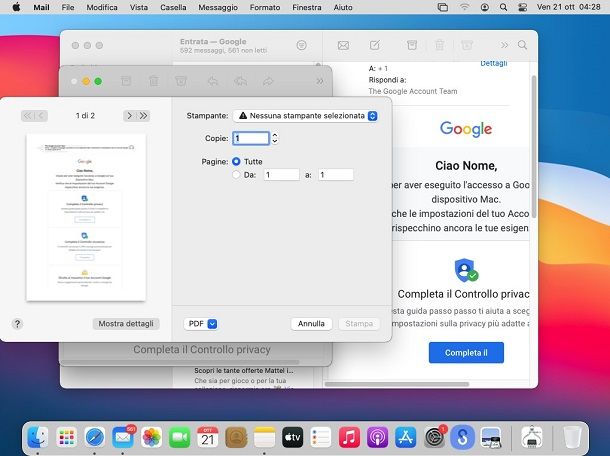
Task: Click the Mail icon in the Dock
Action: pos(123,437)
